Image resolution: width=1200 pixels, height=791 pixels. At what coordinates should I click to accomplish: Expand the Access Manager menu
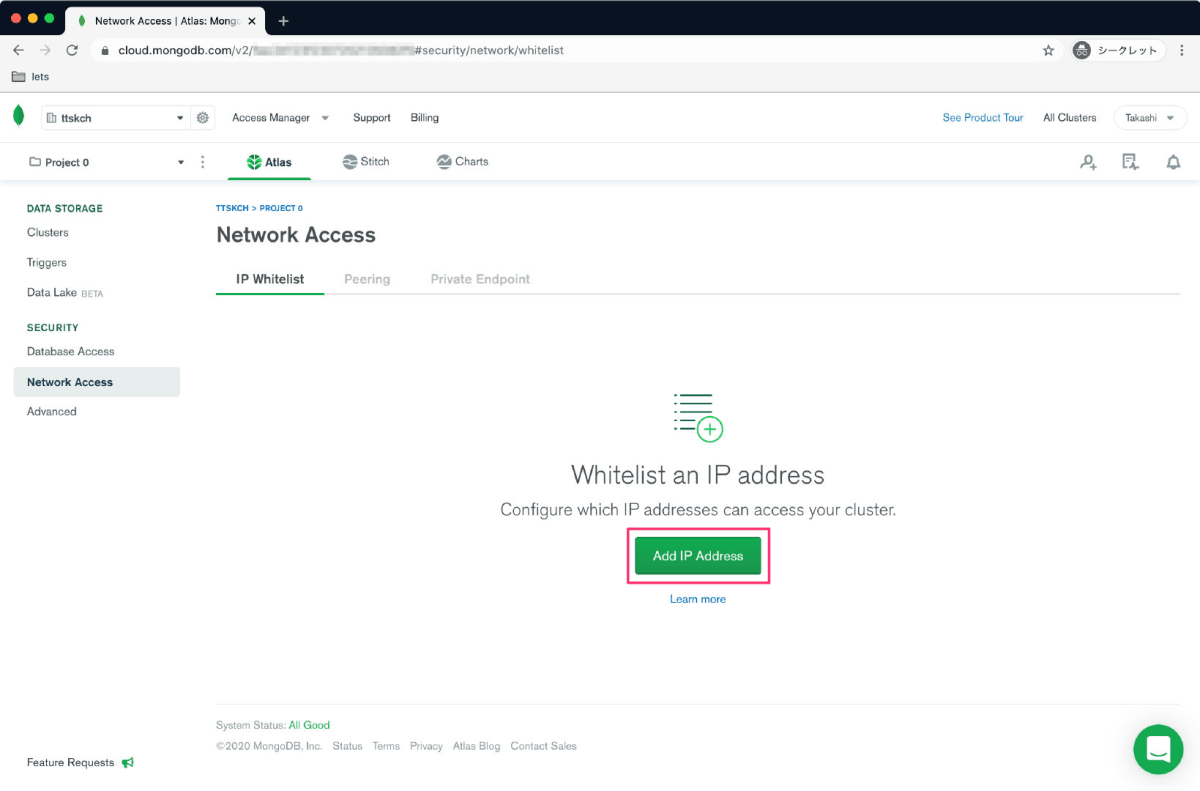pos(281,118)
